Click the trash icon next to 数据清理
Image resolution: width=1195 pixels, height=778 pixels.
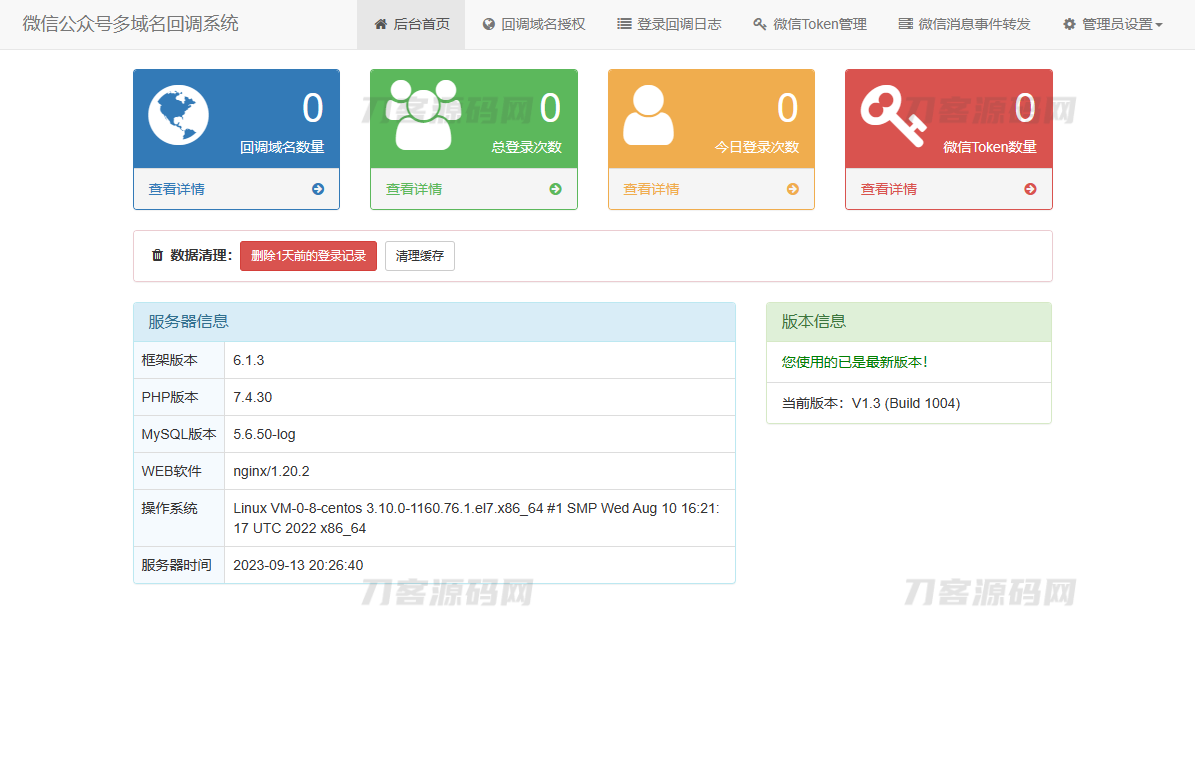[157, 255]
